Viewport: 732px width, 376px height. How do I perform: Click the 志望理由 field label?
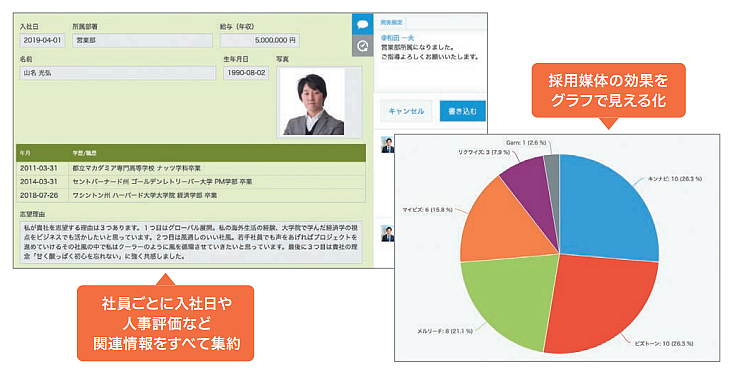[x=32, y=214]
